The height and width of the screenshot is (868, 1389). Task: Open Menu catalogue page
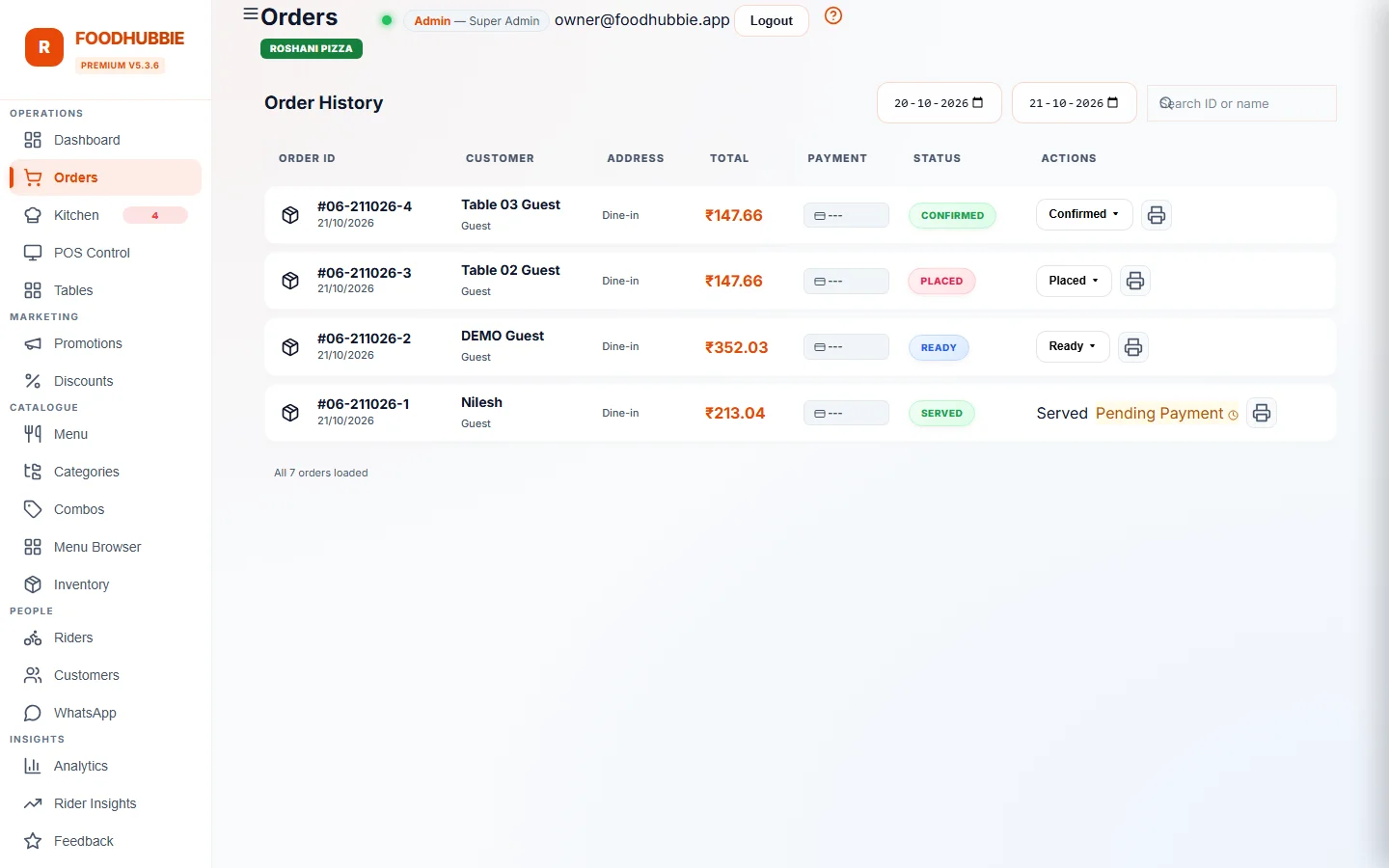pos(105,434)
